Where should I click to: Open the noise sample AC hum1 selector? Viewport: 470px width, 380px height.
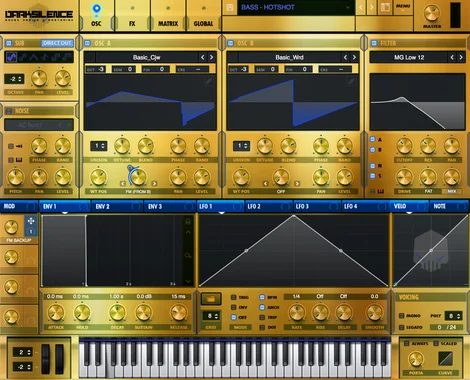click(39, 125)
